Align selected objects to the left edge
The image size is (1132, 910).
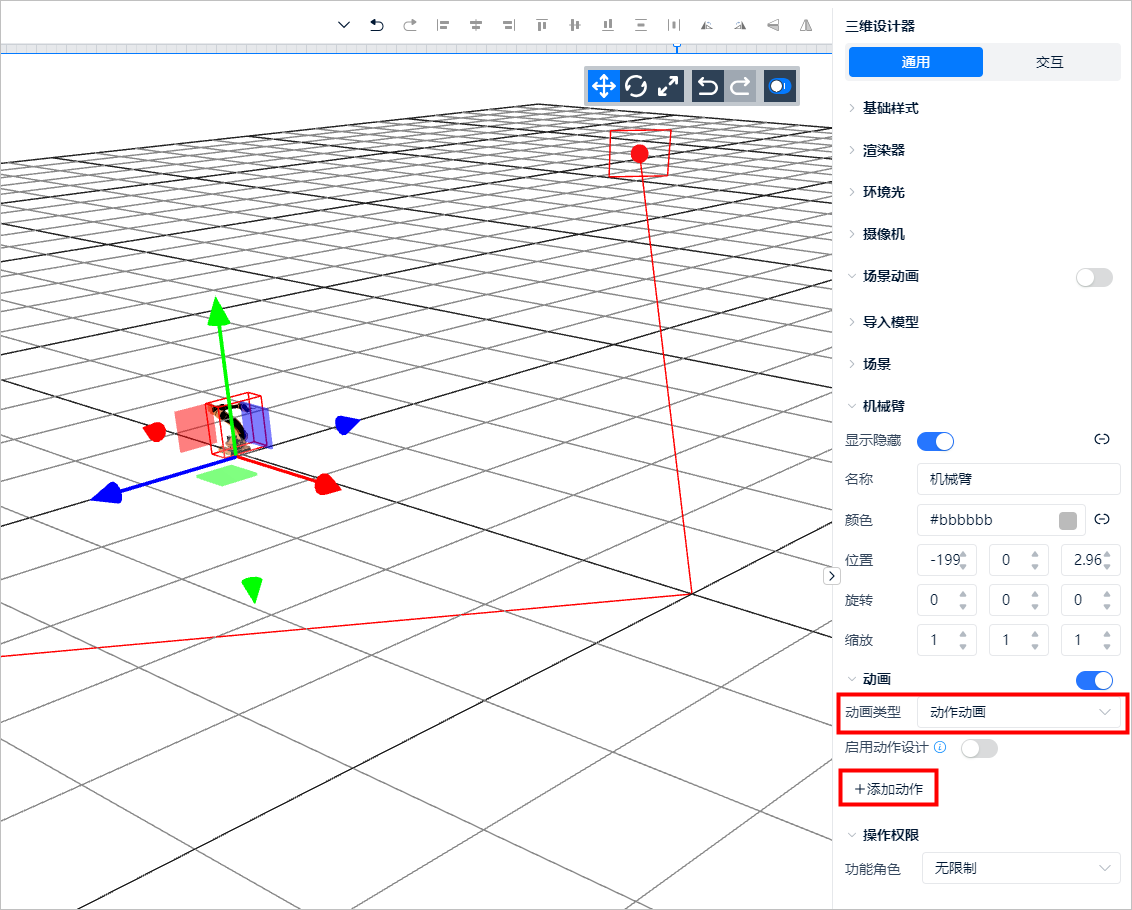pos(443,25)
